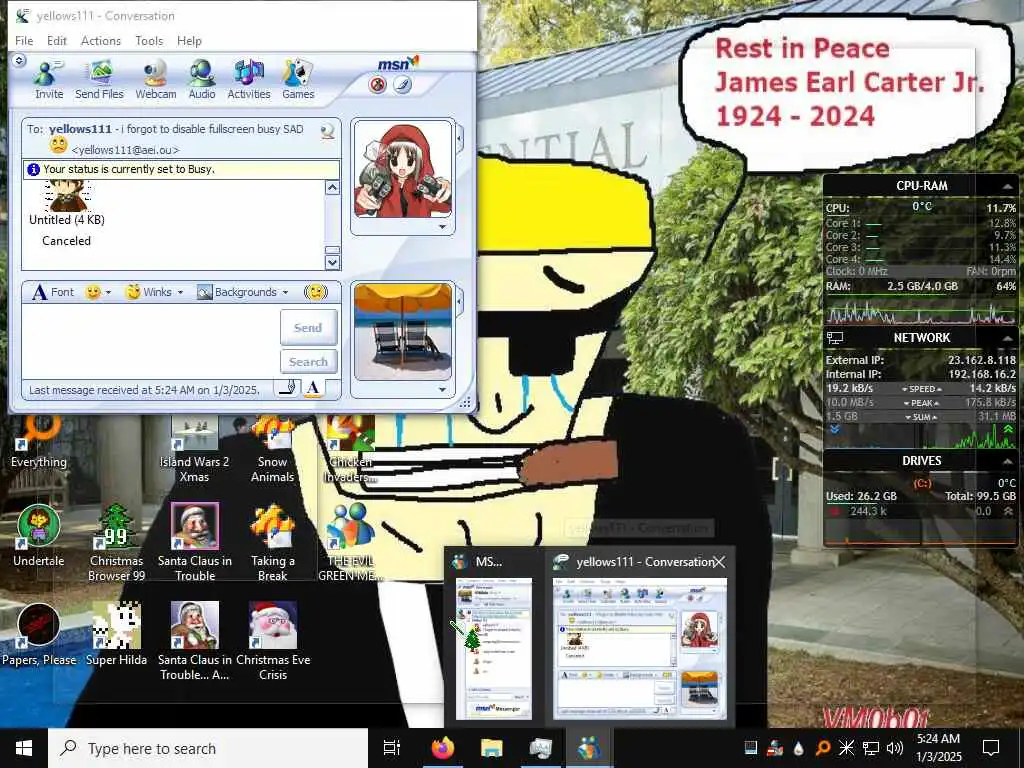This screenshot has height=768, width=1024.
Task: Select the Undertale desktop shortcut
Action: click(x=39, y=536)
